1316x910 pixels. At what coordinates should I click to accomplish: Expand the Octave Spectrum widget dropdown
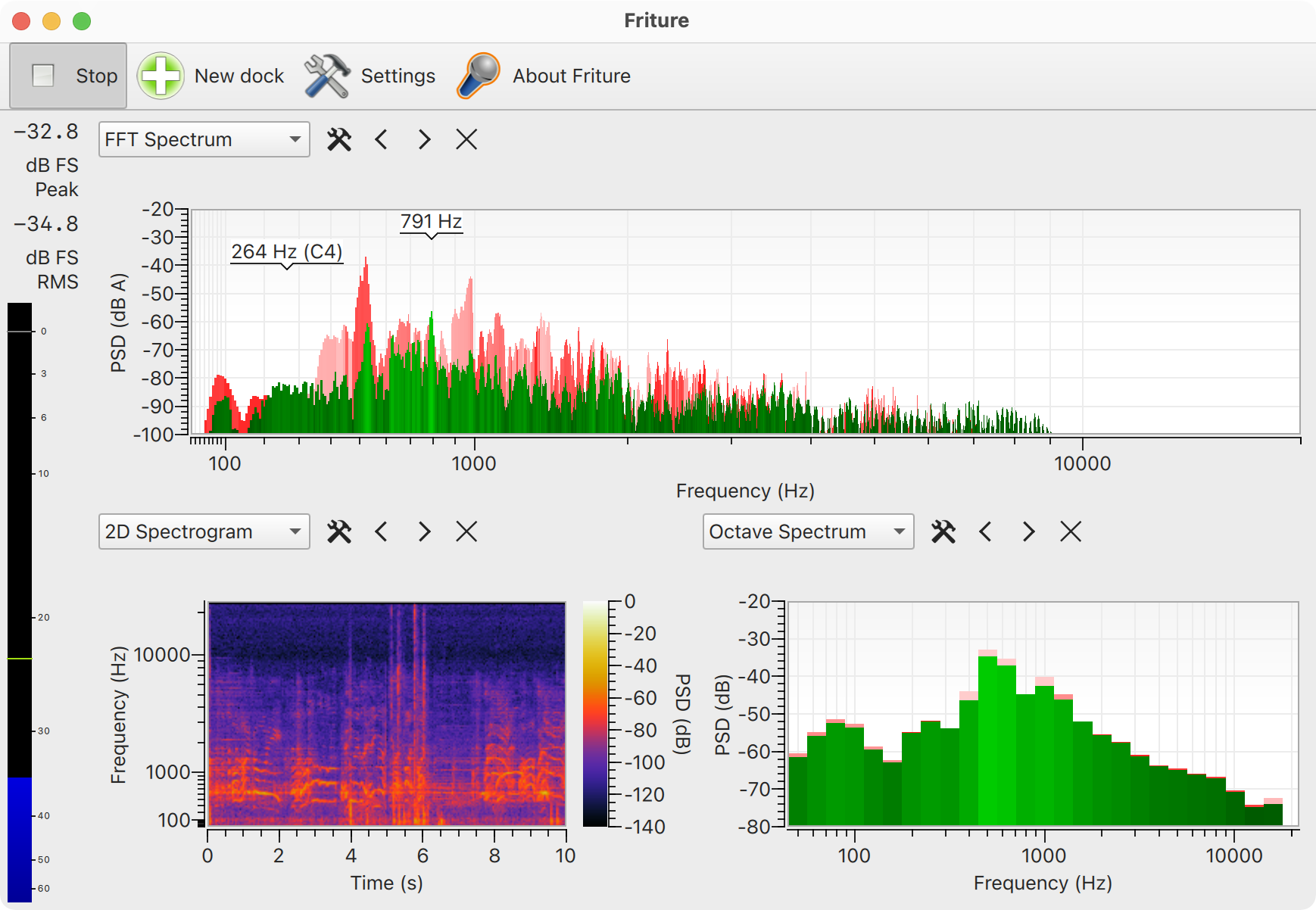pyautogui.click(x=808, y=531)
